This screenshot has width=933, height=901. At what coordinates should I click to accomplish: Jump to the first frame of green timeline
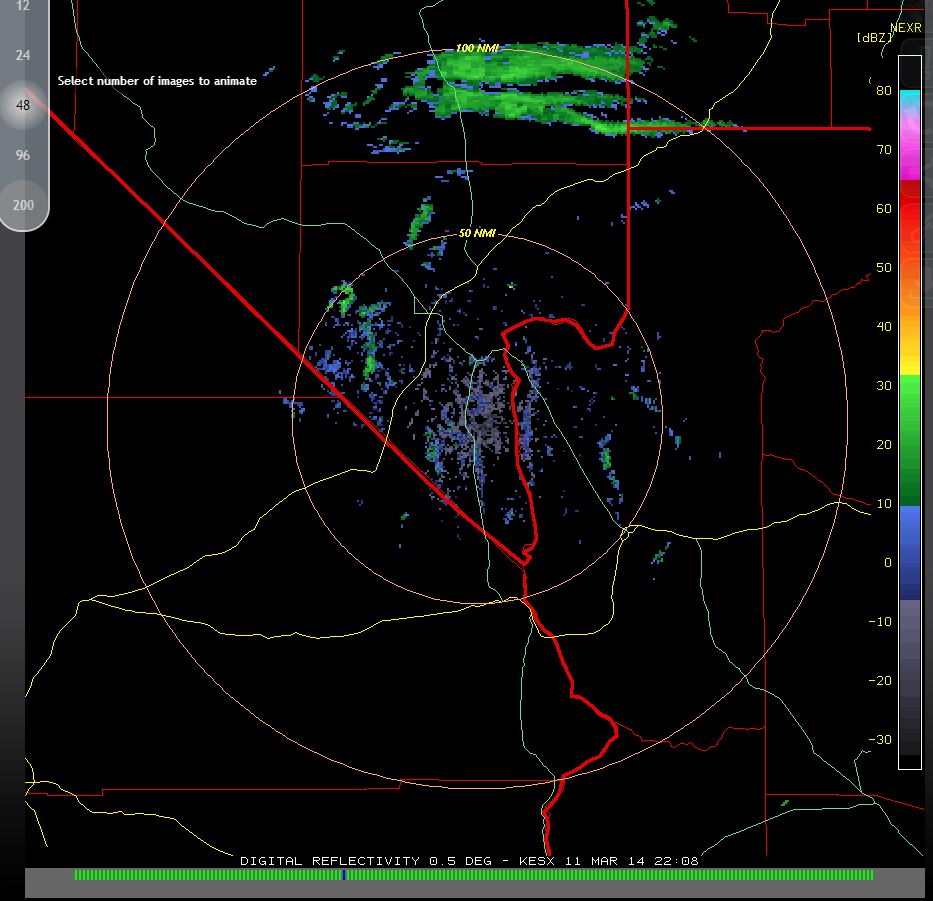[77, 875]
